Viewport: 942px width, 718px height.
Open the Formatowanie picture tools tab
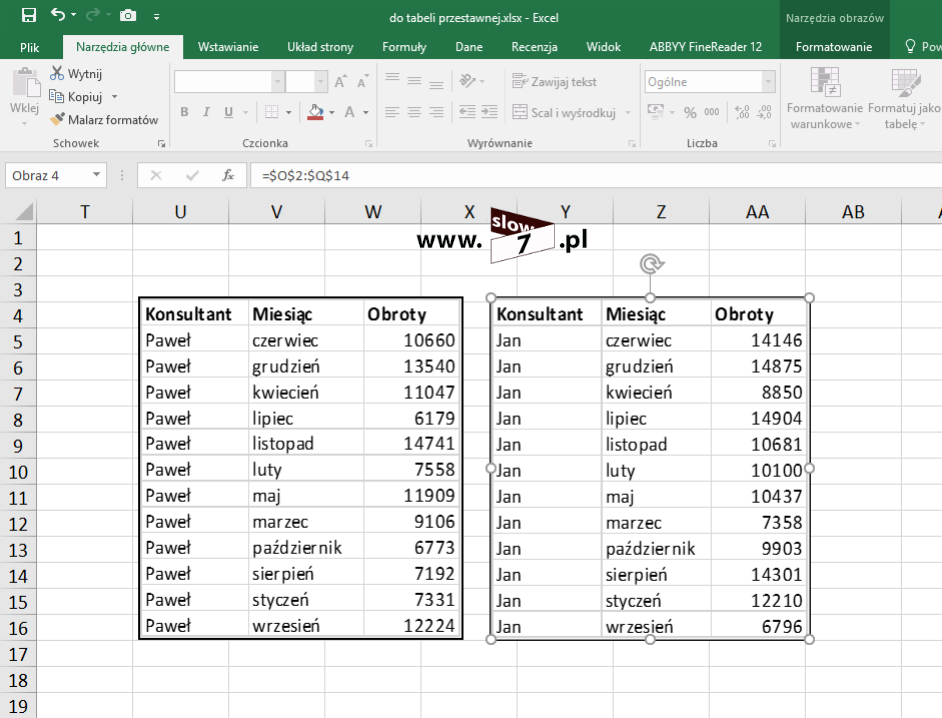pyautogui.click(x=833, y=47)
